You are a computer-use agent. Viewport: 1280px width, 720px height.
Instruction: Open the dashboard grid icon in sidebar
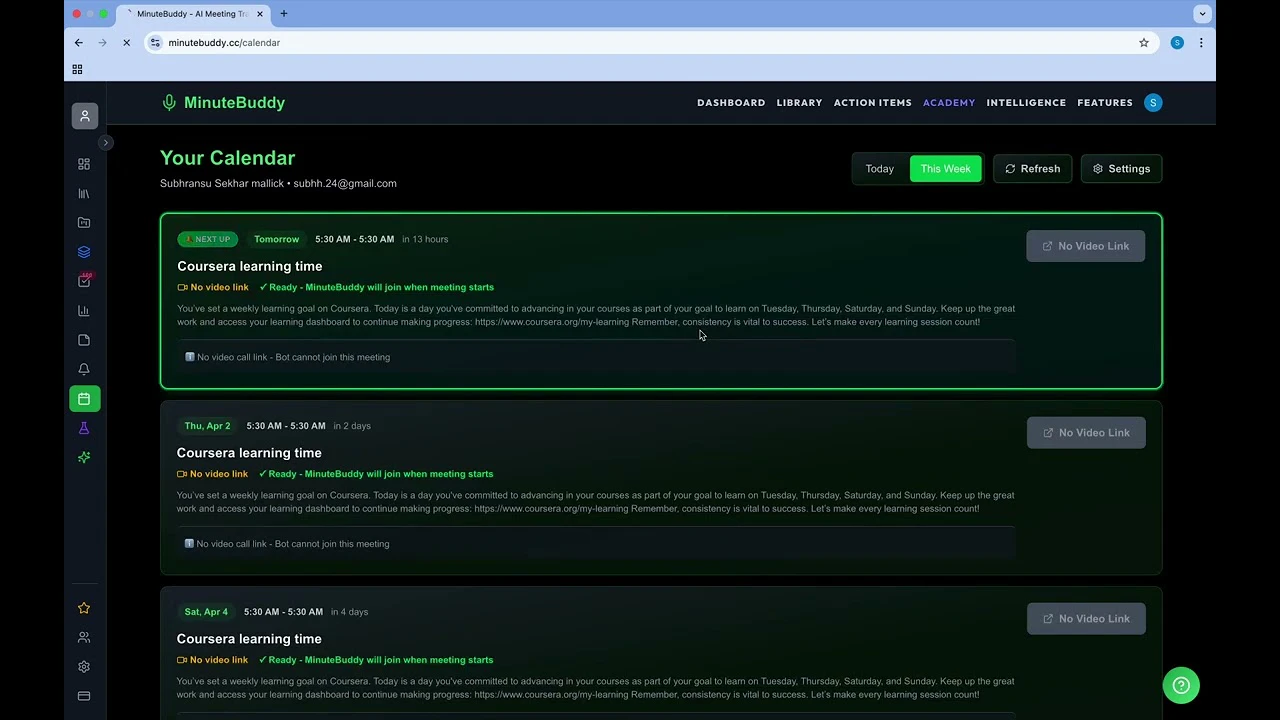[x=84, y=164]
